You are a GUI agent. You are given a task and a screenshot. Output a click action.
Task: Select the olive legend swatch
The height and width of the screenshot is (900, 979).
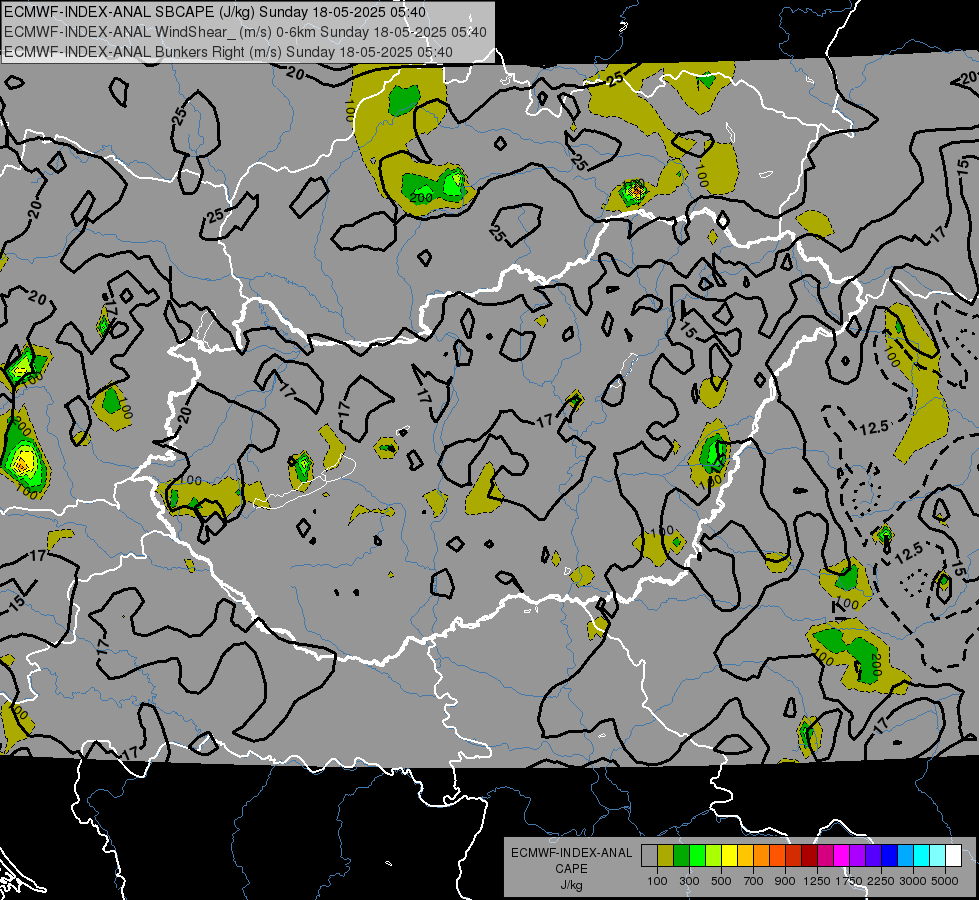[665, 856]
